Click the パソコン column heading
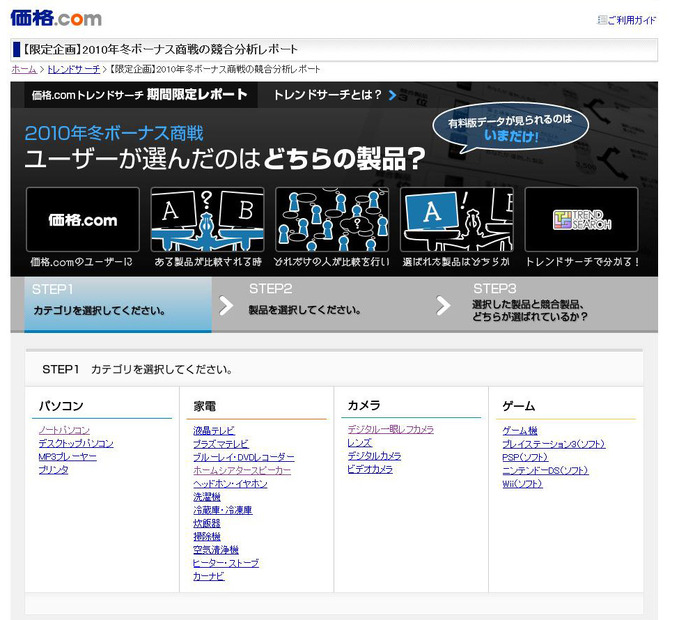This screenshot has height=620, width=679. coord(61,406)
